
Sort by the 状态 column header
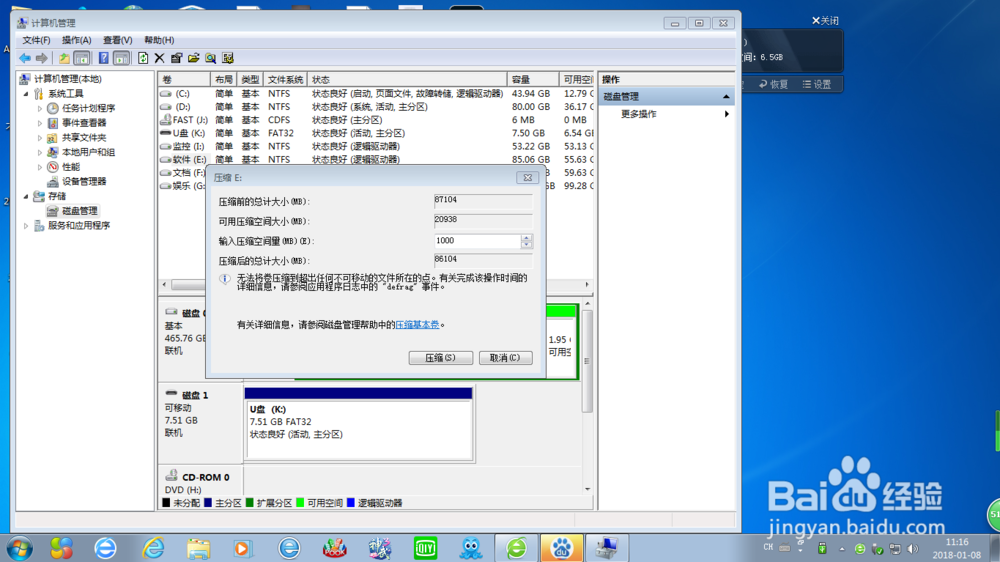pos(407,80)
